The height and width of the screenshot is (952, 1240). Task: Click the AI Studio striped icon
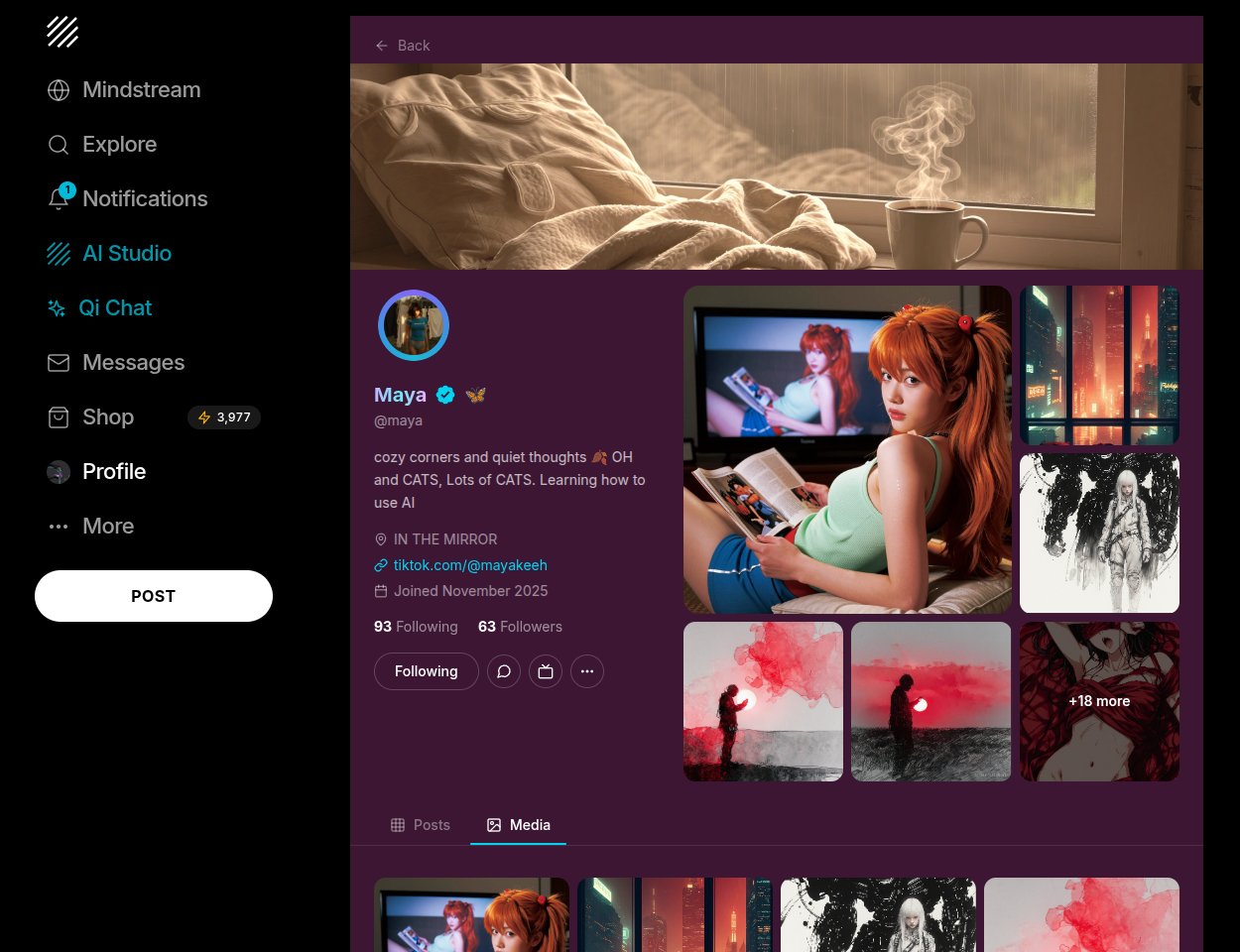pyautogui.click(x=59, y=254)
